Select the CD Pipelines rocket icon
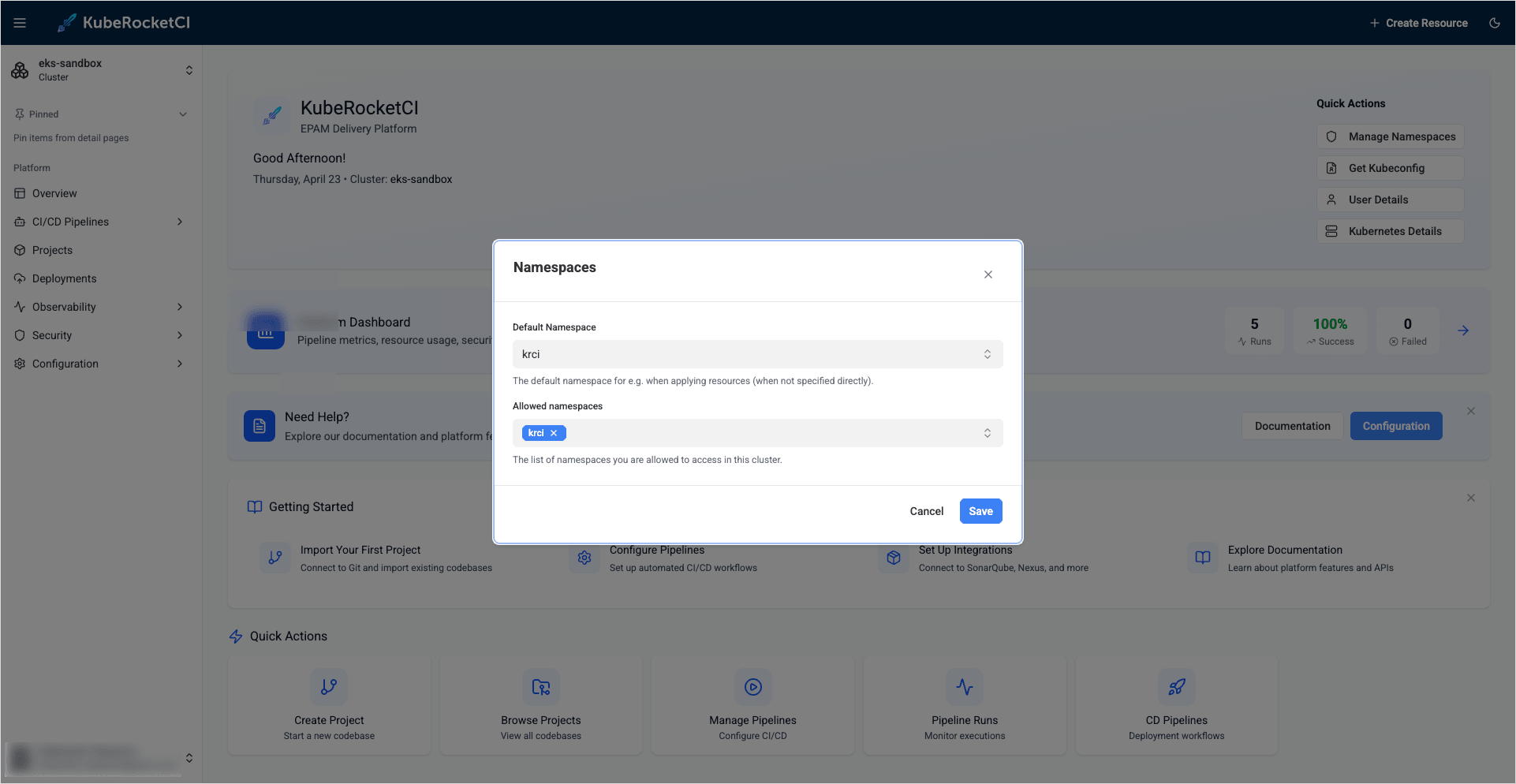This screenshot has height=784, width=1516. [x=1176, y=686]
